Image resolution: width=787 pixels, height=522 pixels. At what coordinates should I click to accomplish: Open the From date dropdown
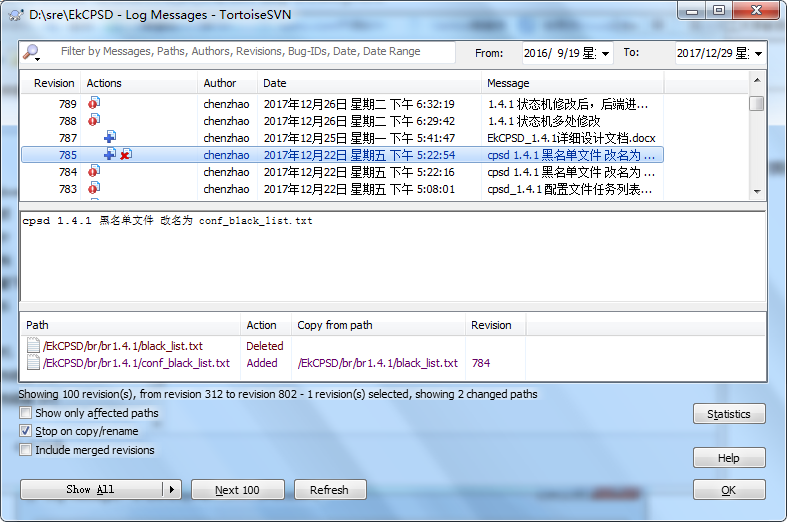click(605, 53)
